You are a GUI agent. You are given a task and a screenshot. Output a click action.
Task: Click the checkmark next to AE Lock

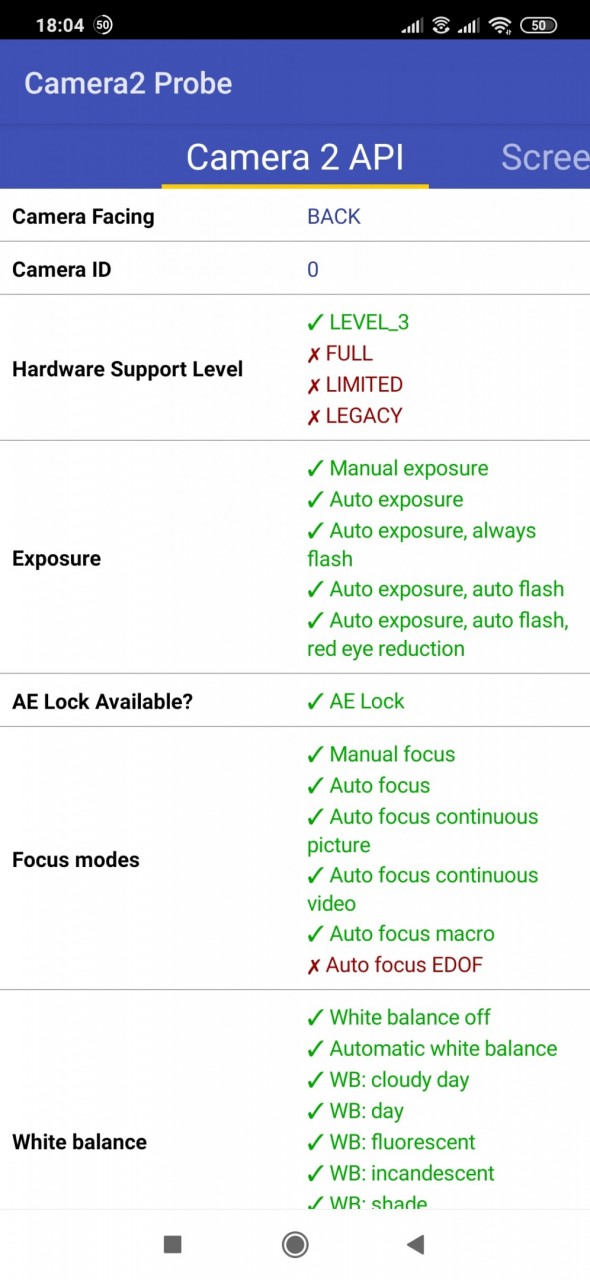click(x=315, y=701)
